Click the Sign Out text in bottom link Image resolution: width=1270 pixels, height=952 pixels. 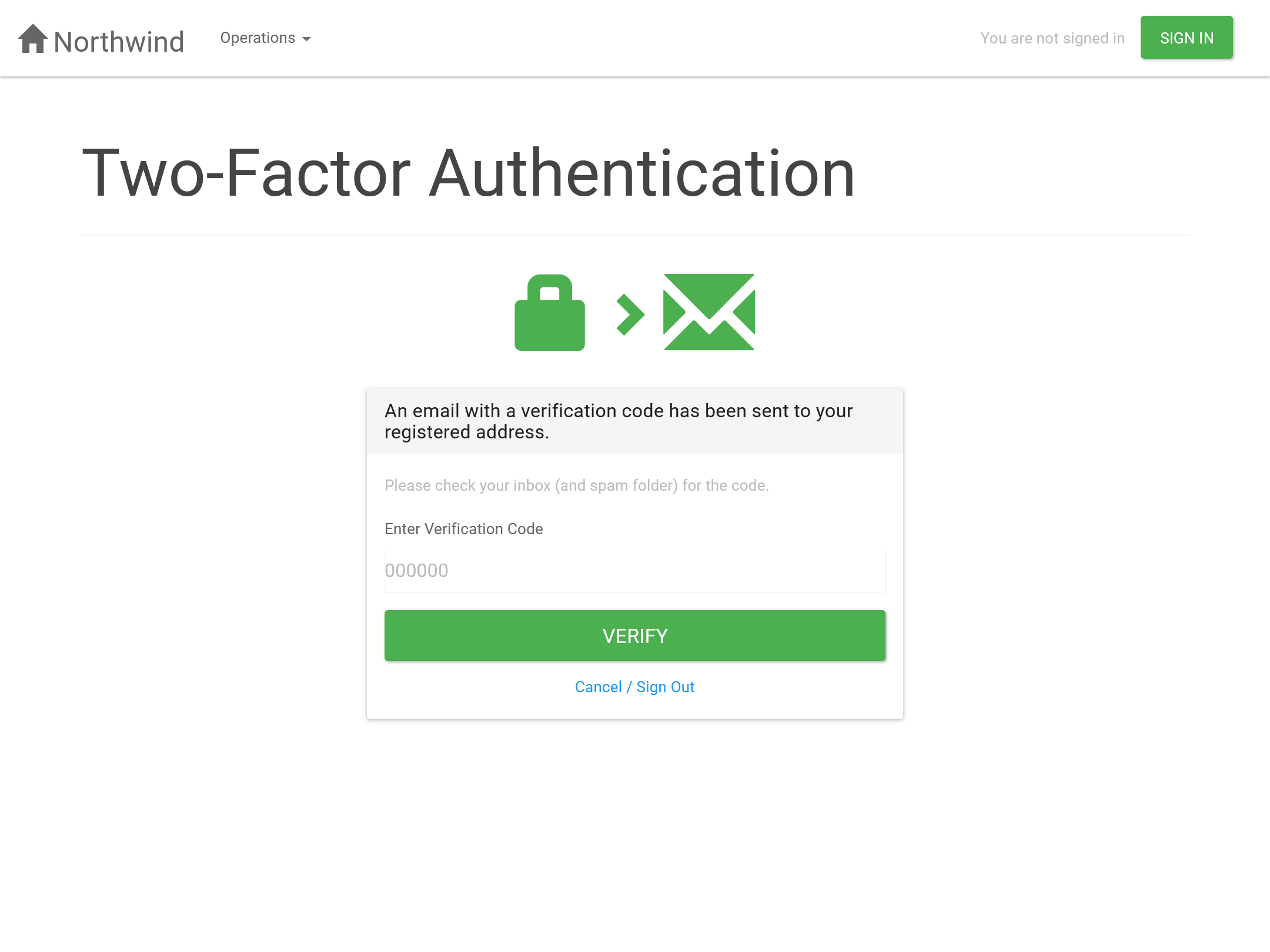click(665, 687)
